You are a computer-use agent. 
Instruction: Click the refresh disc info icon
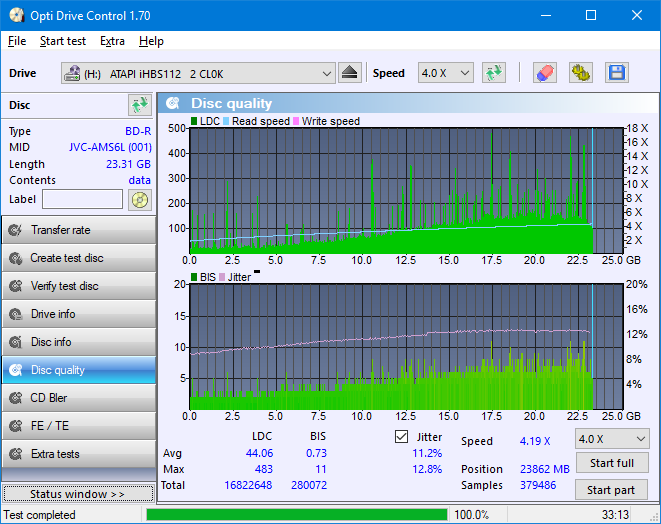click(x=139, y=105)
